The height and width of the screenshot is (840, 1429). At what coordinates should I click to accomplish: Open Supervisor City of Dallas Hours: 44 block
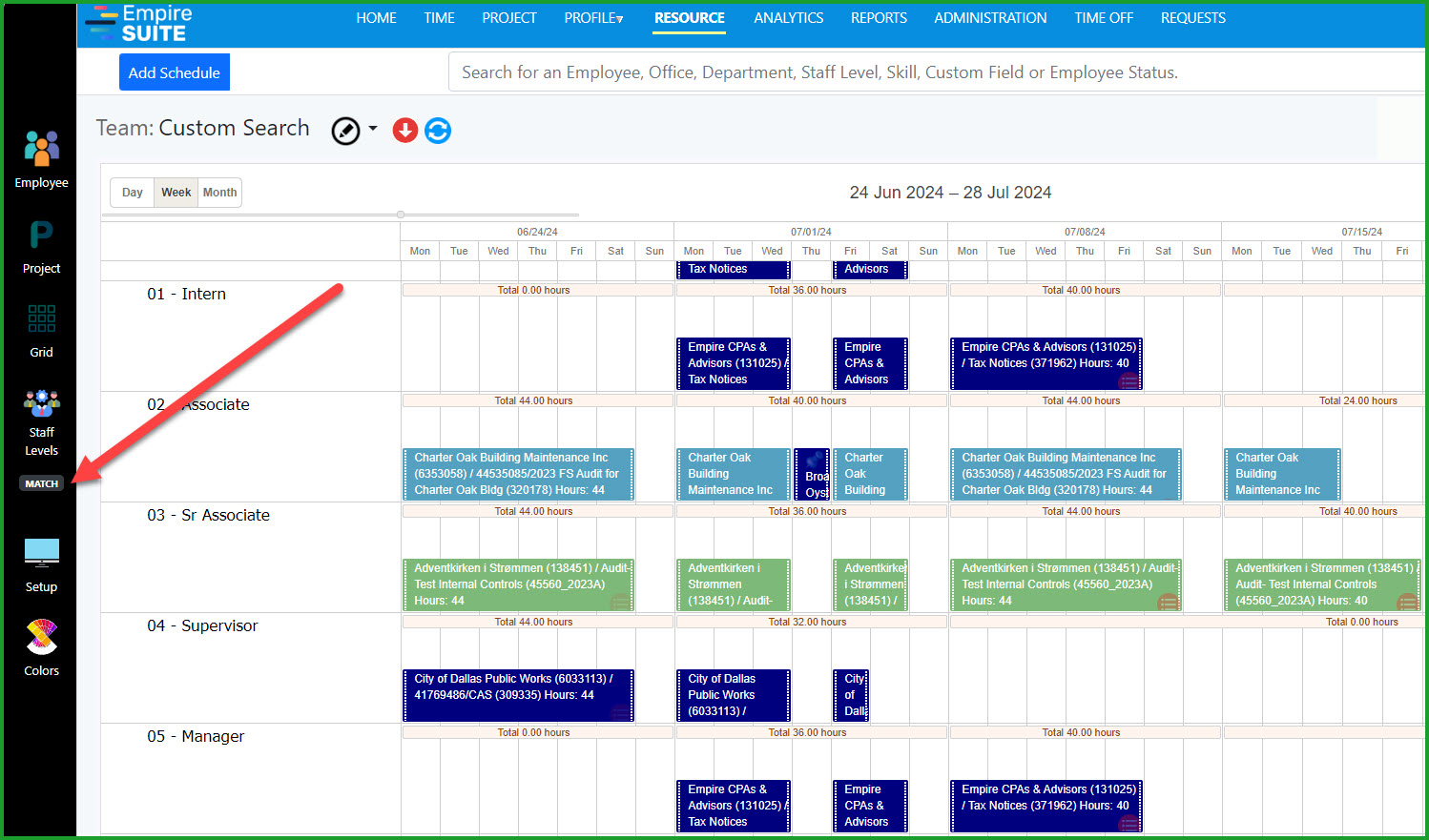[518, 695]
